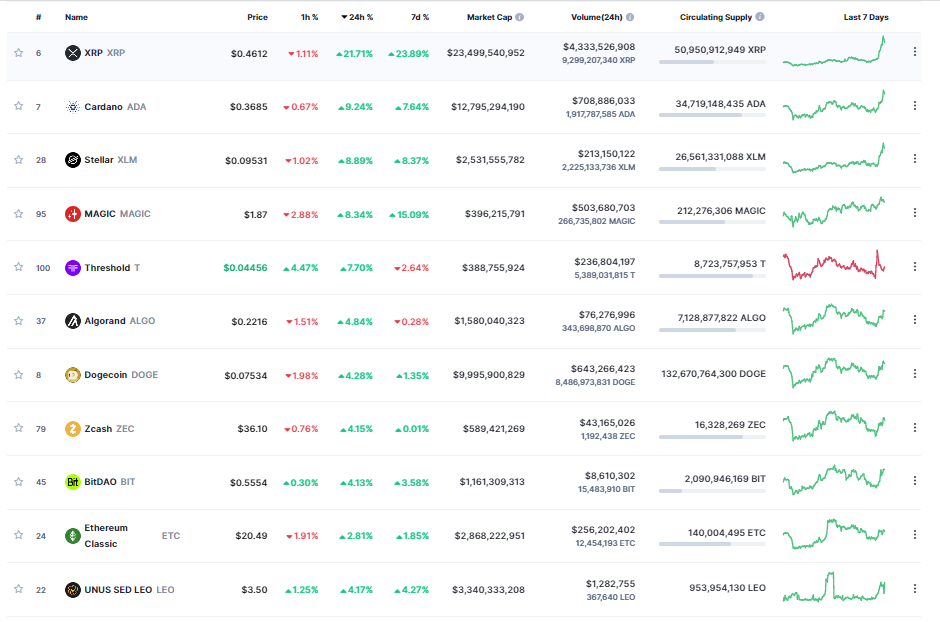Open the three-dot menu for XRP
The image size is (940, 622).
[x=915, y=52]
